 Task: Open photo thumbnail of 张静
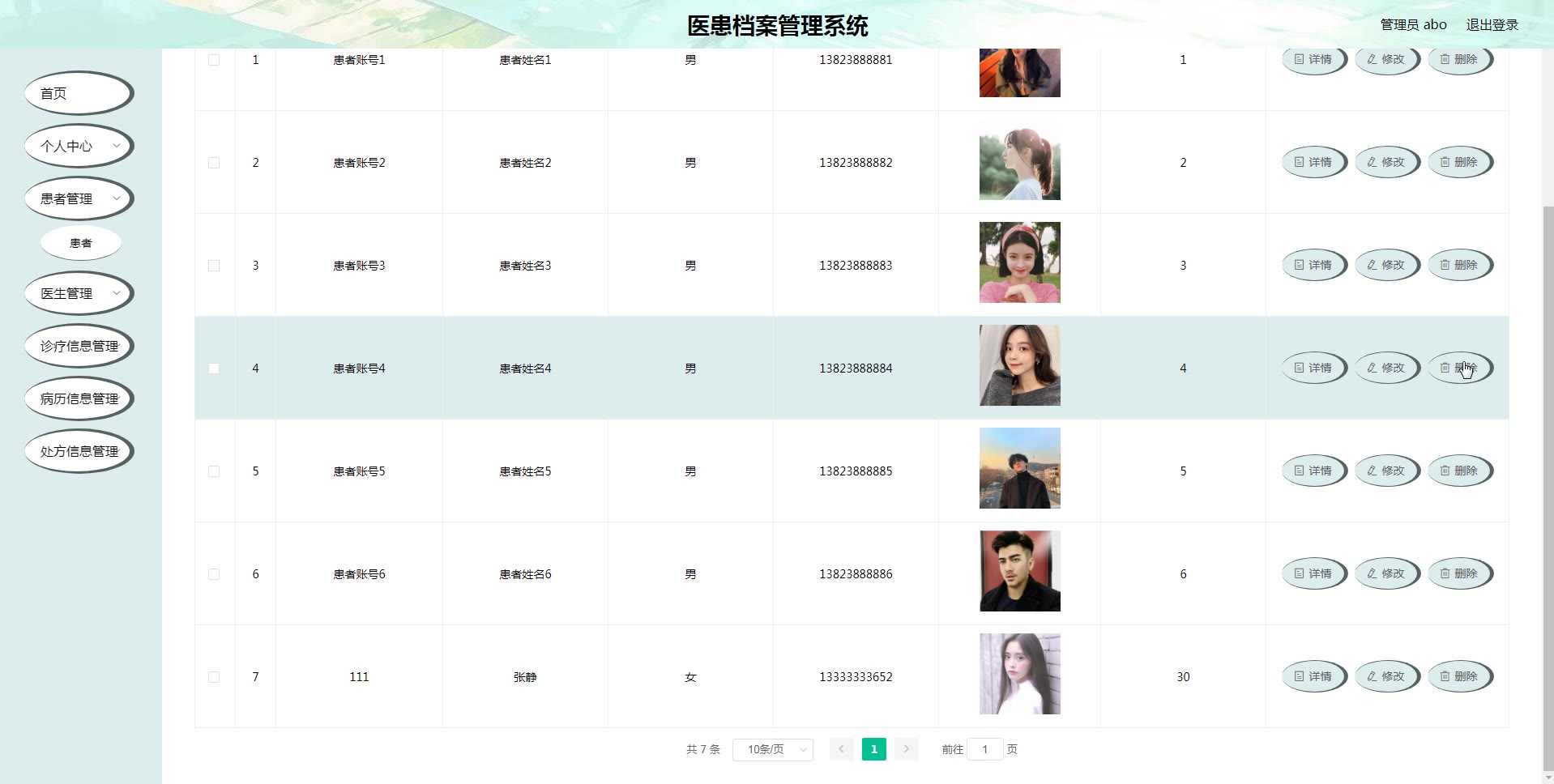(1019, 674)
